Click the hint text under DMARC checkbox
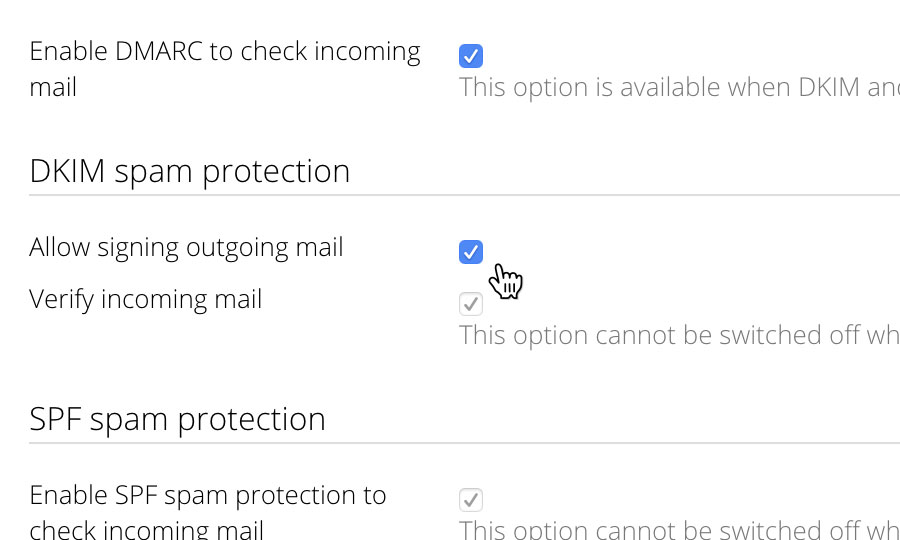900x540 pixels. [679, 87]
